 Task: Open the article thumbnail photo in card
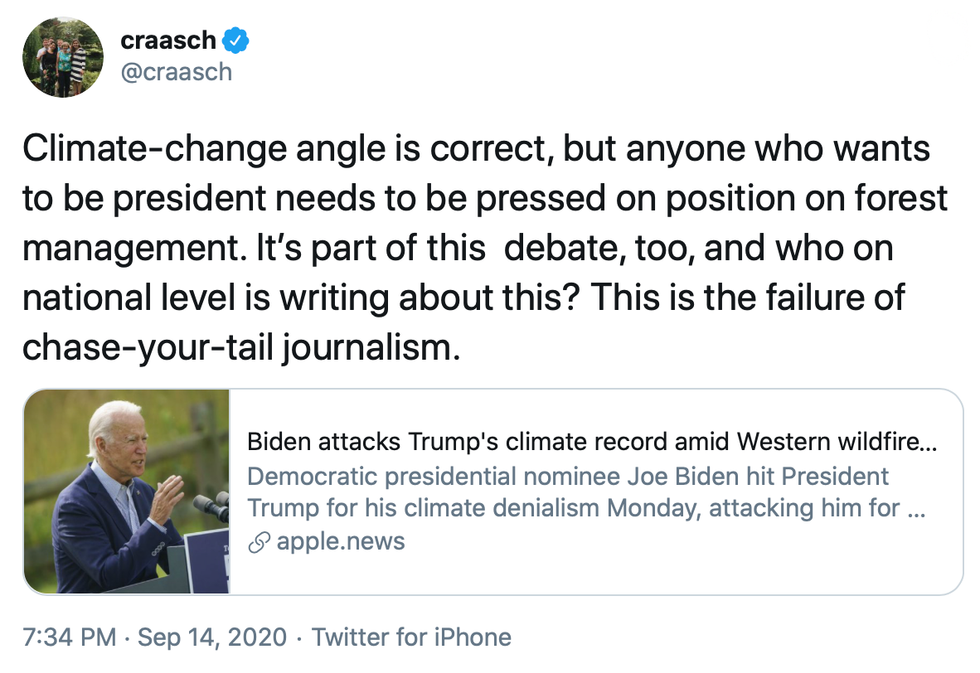tap(128, 492)
